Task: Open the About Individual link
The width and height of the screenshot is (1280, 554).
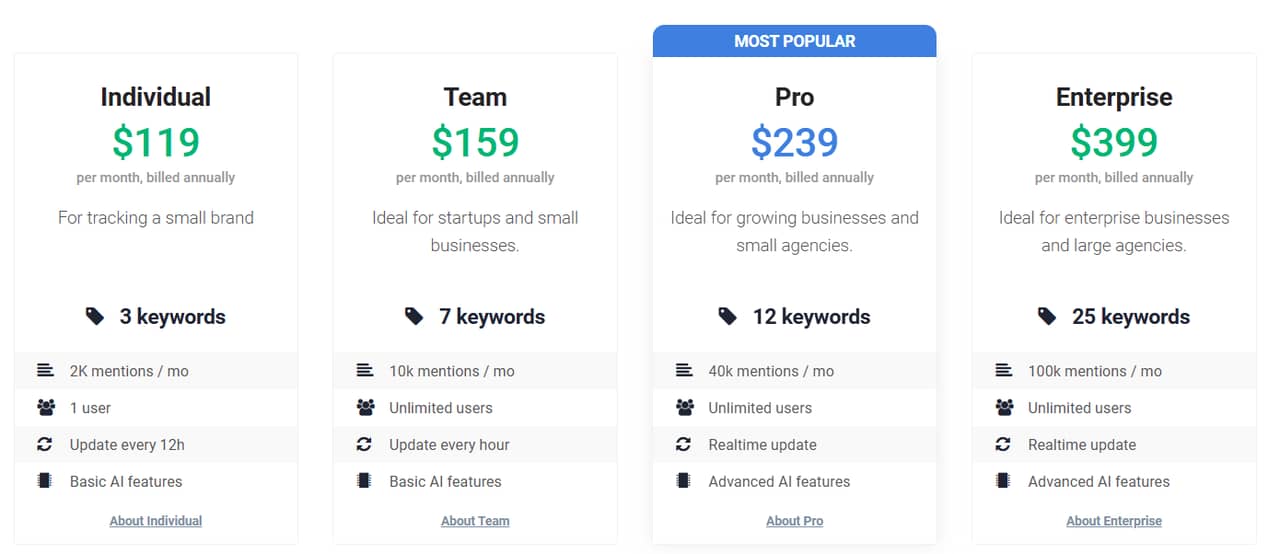Action: (156, 521)
